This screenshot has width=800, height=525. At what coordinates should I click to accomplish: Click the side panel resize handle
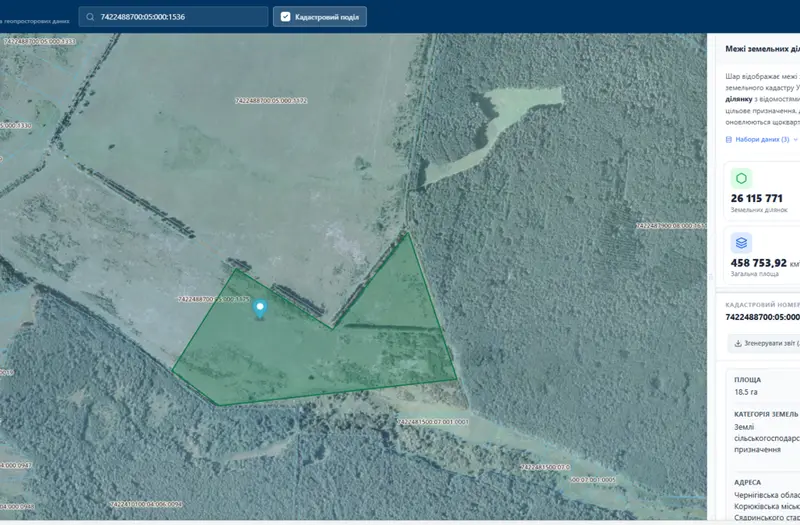710,277
